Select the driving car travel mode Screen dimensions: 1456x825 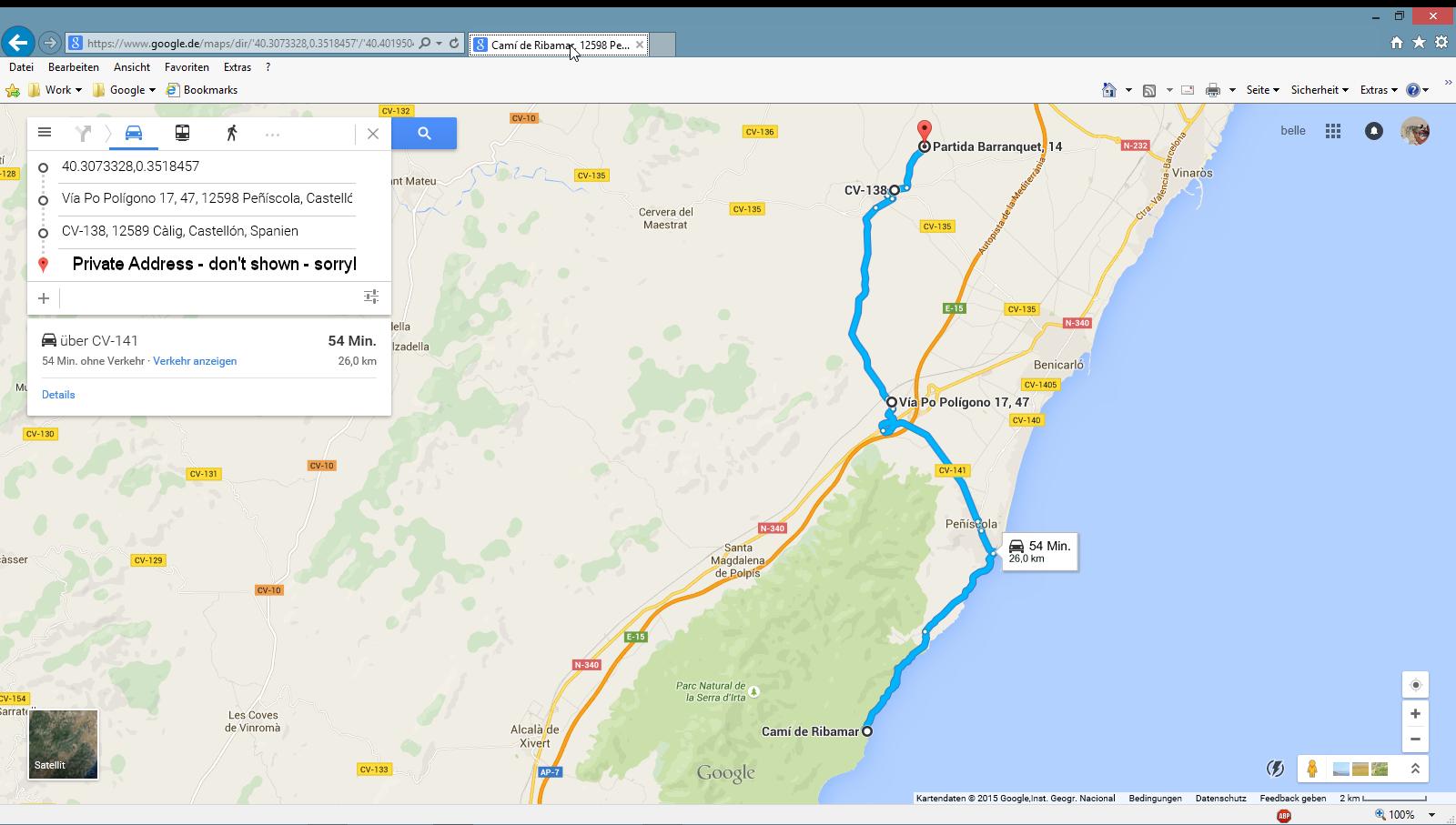(x=134, y=134)
